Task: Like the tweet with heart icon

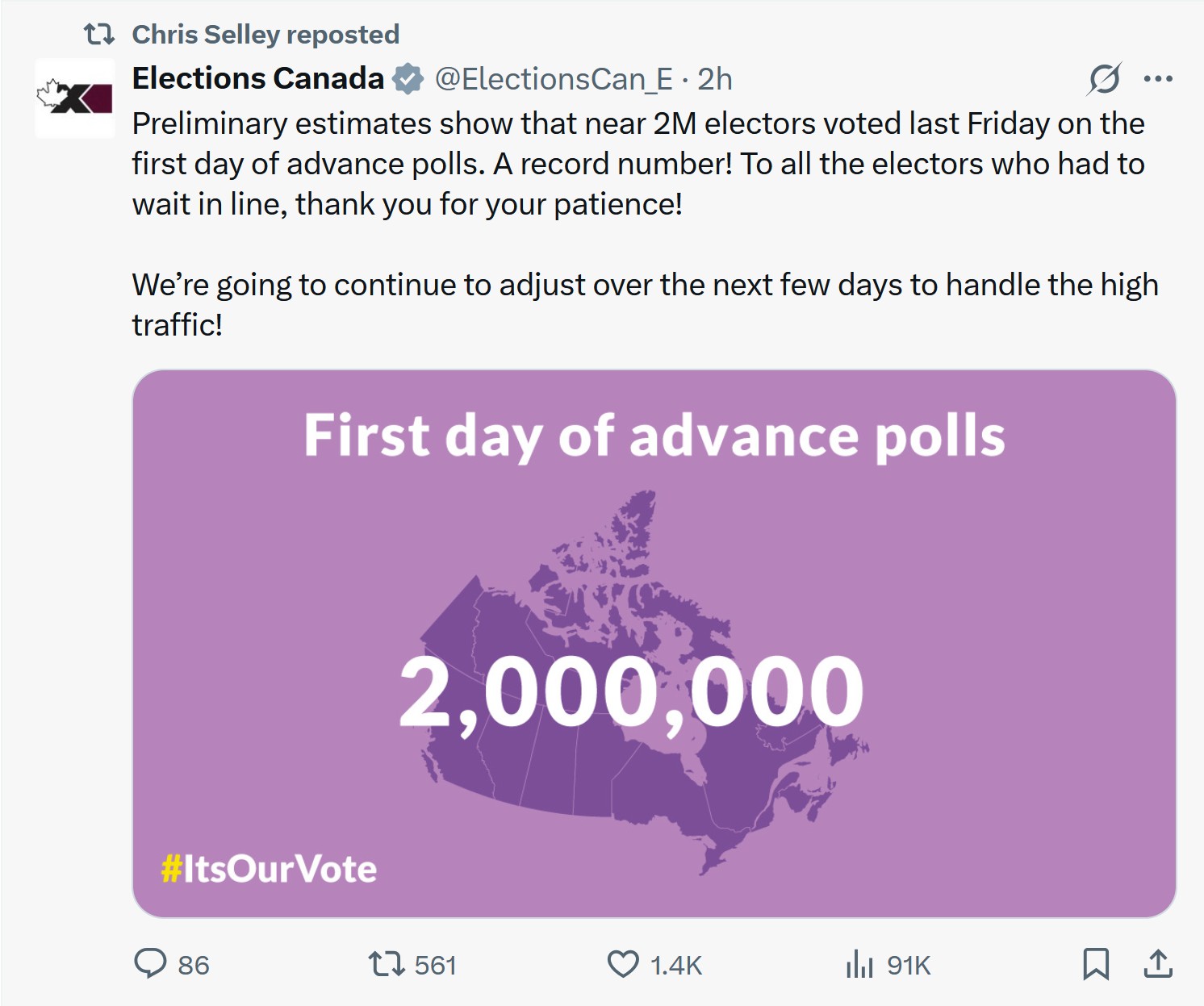Action: (623, 964)
